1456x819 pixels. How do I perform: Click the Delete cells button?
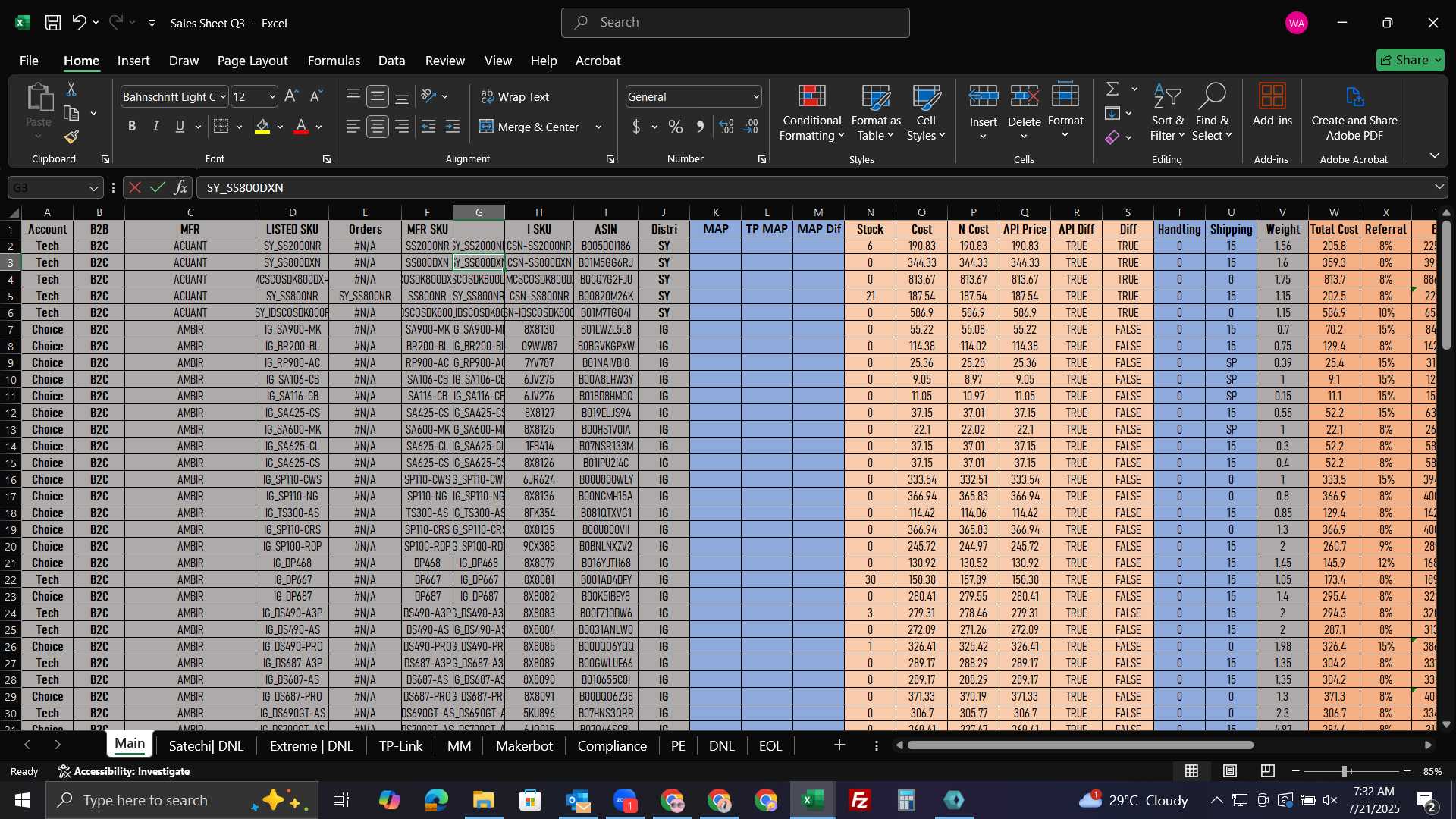click(x=1024, y=112)
